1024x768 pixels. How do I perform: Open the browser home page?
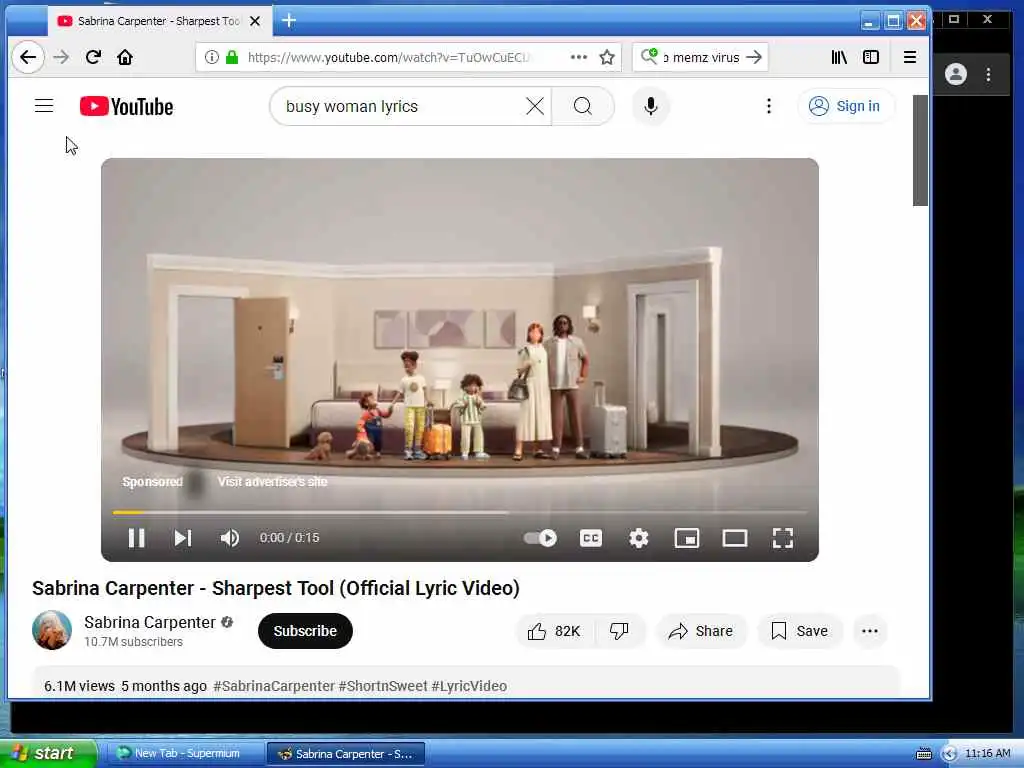125,57
